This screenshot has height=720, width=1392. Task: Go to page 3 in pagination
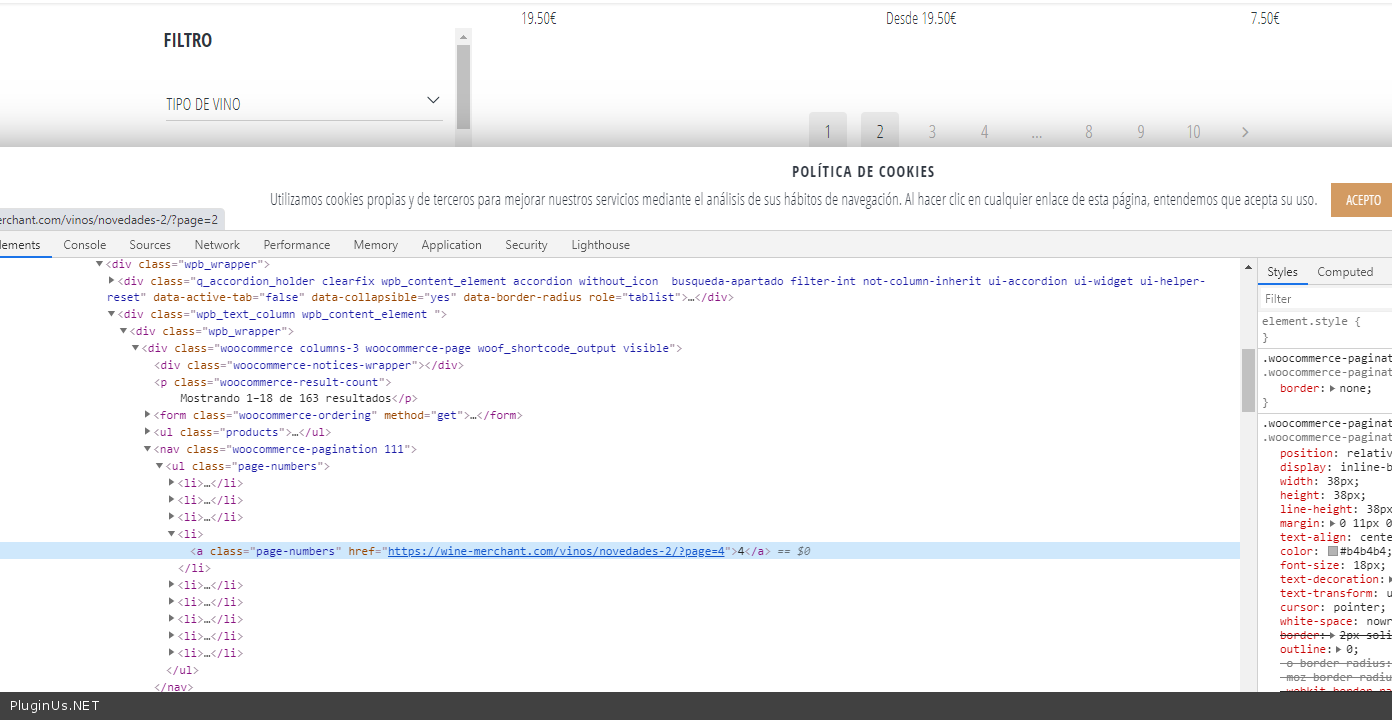click(x=932, y=132)
